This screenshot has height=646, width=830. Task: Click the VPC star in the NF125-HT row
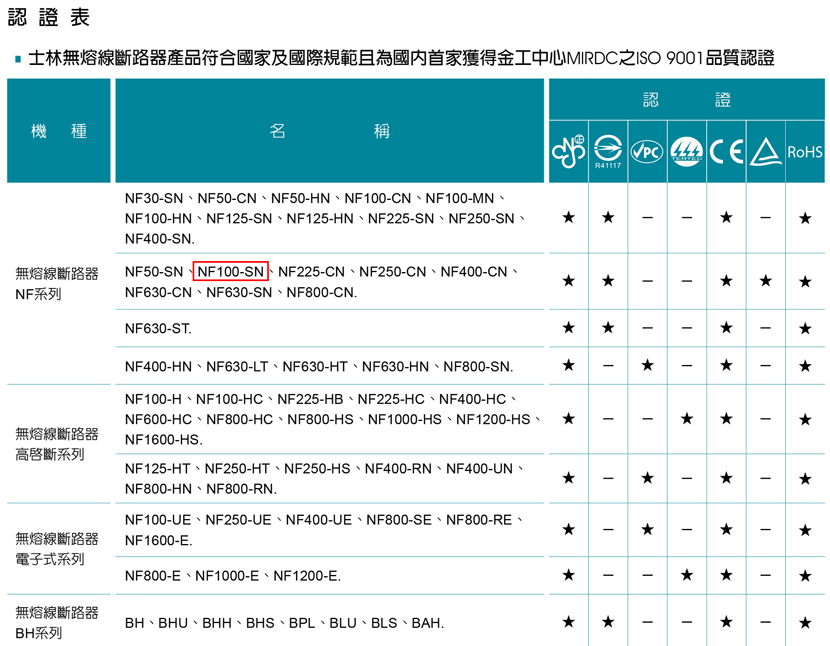[x=647, y=478]
